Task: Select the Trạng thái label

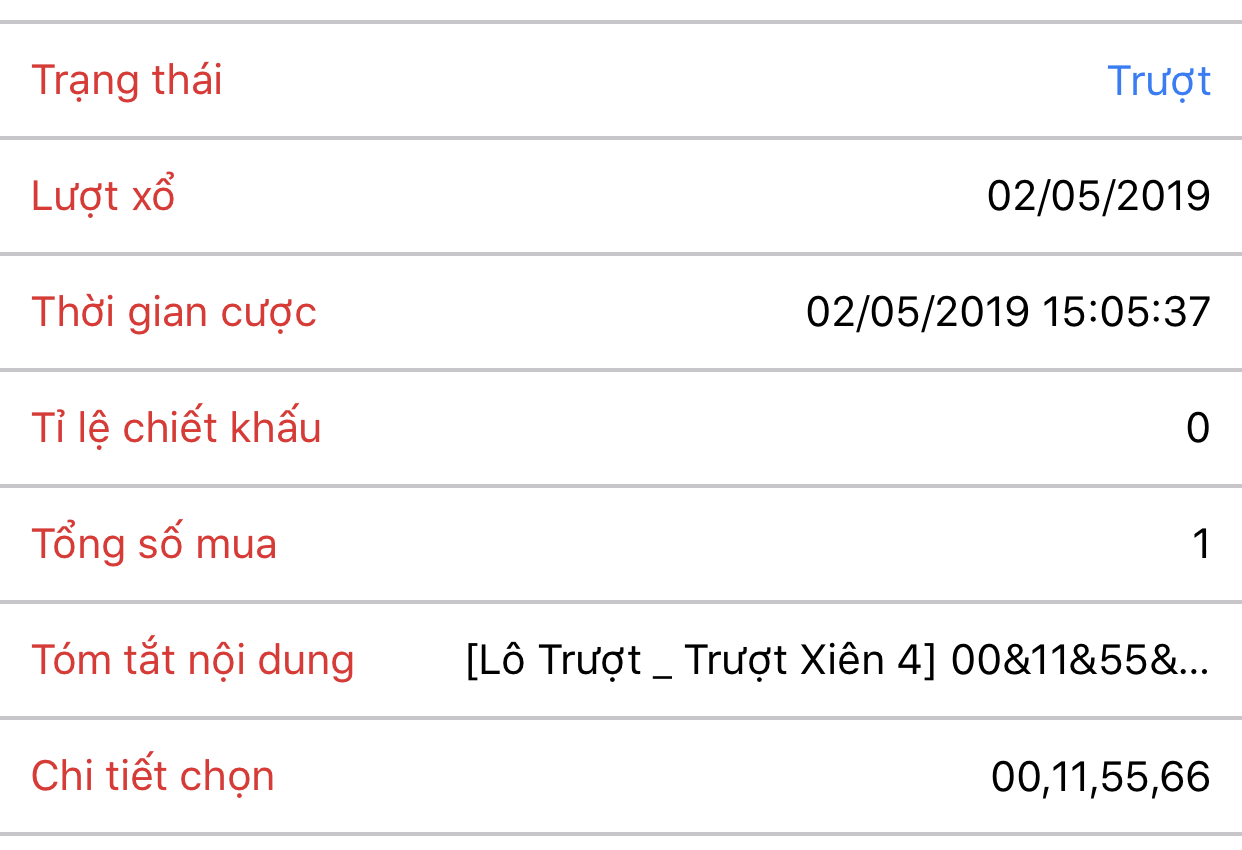Action: [127, 81]
